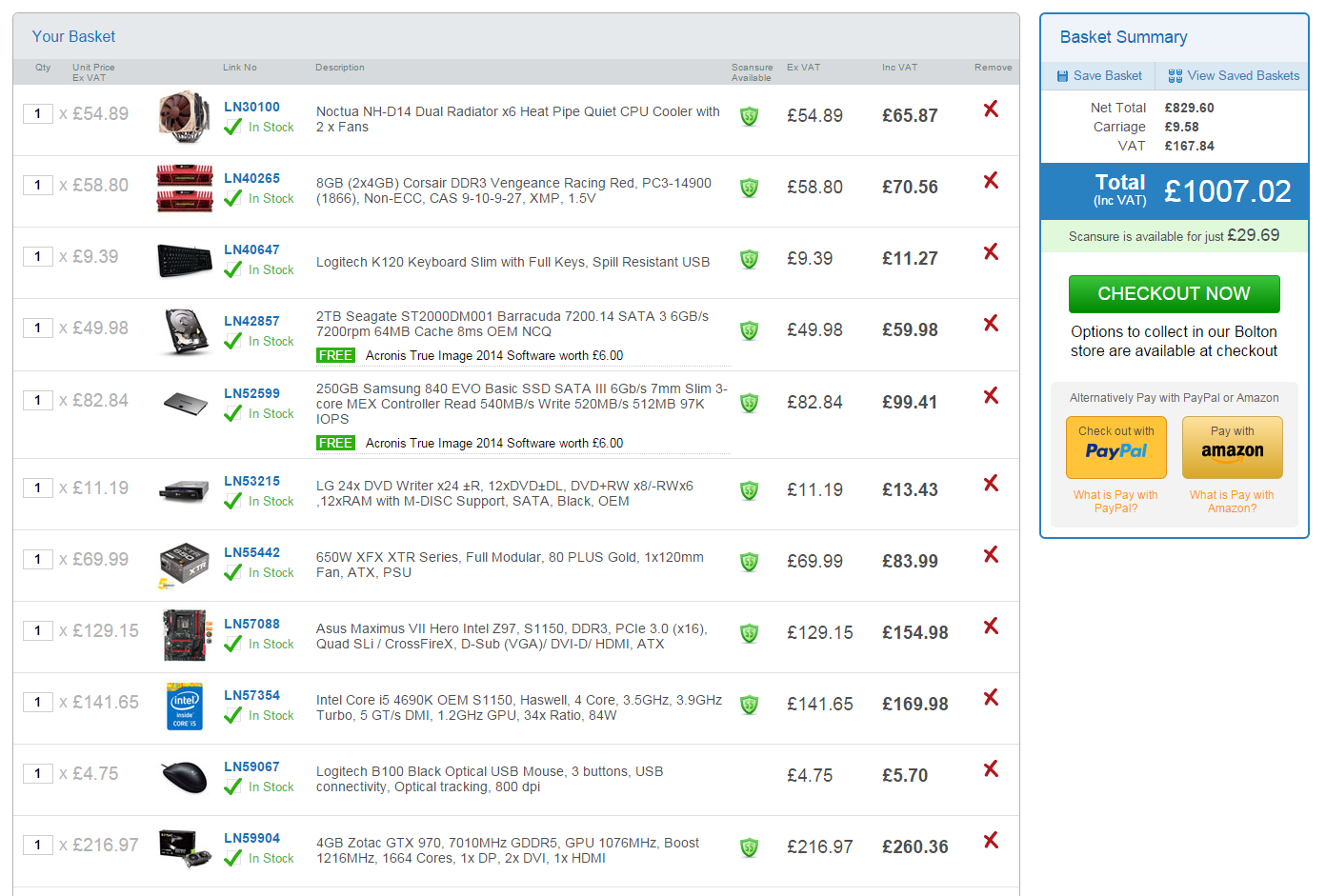Open the Logitech B100 mouse thumbnail
Image resolution: width=1326 pixels, height=896 pixels.
(185, 777)
